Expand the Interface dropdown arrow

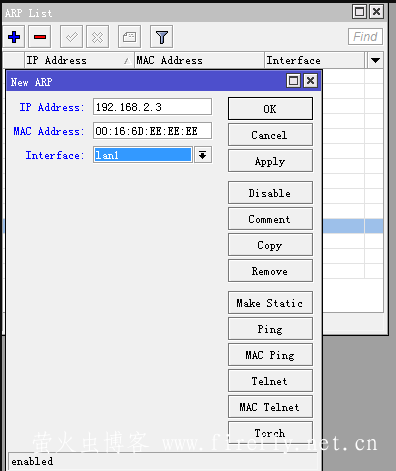[x=203, y=155]
